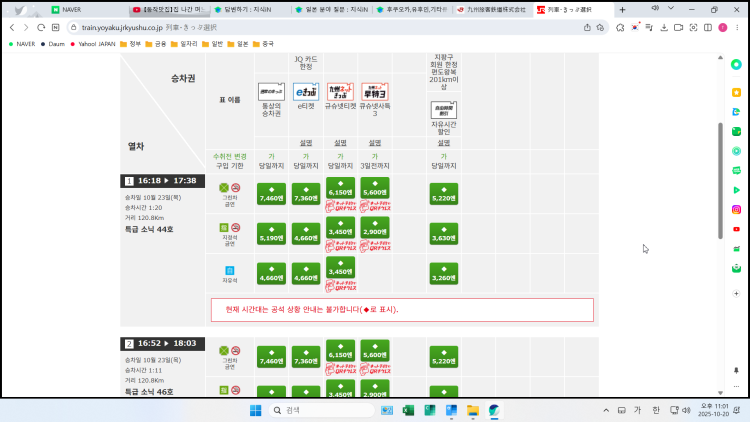Open the 일자리 bookmarks folder
Image resolution: width=750 pixels, height=422 pixels.
click(190, 44)
